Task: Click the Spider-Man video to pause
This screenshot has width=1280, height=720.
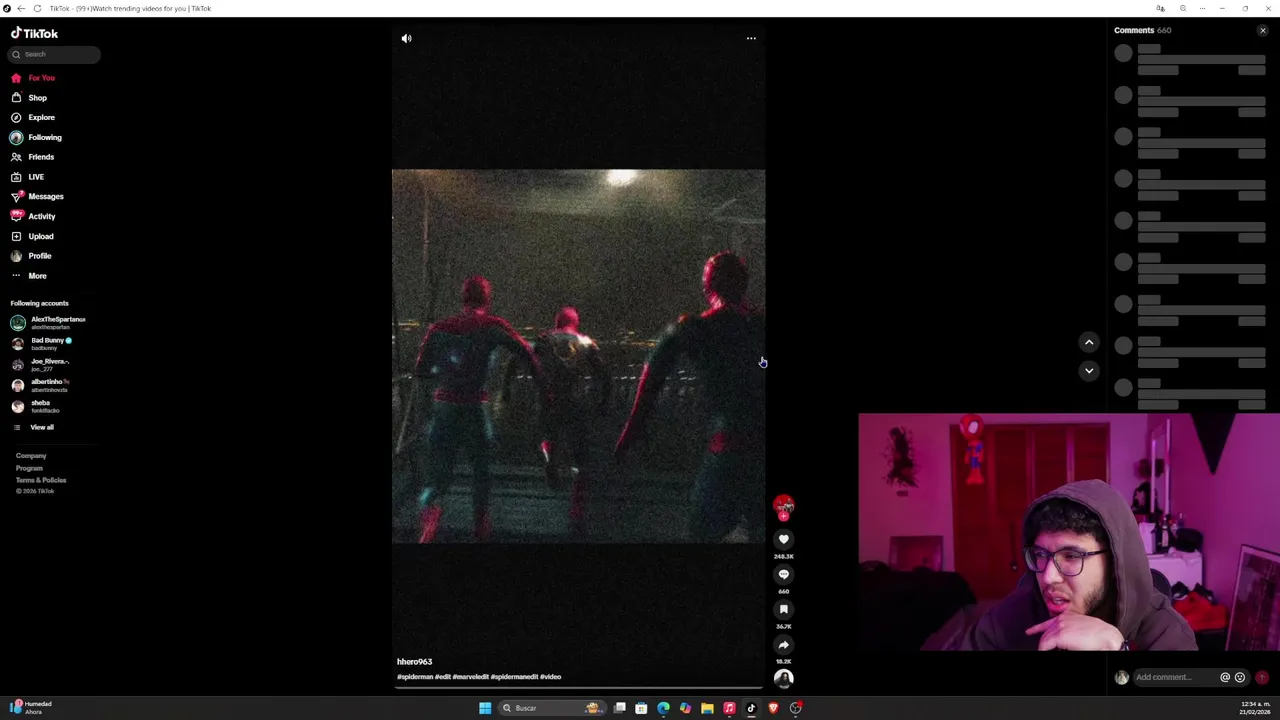Action: click(x=578, y=356)
